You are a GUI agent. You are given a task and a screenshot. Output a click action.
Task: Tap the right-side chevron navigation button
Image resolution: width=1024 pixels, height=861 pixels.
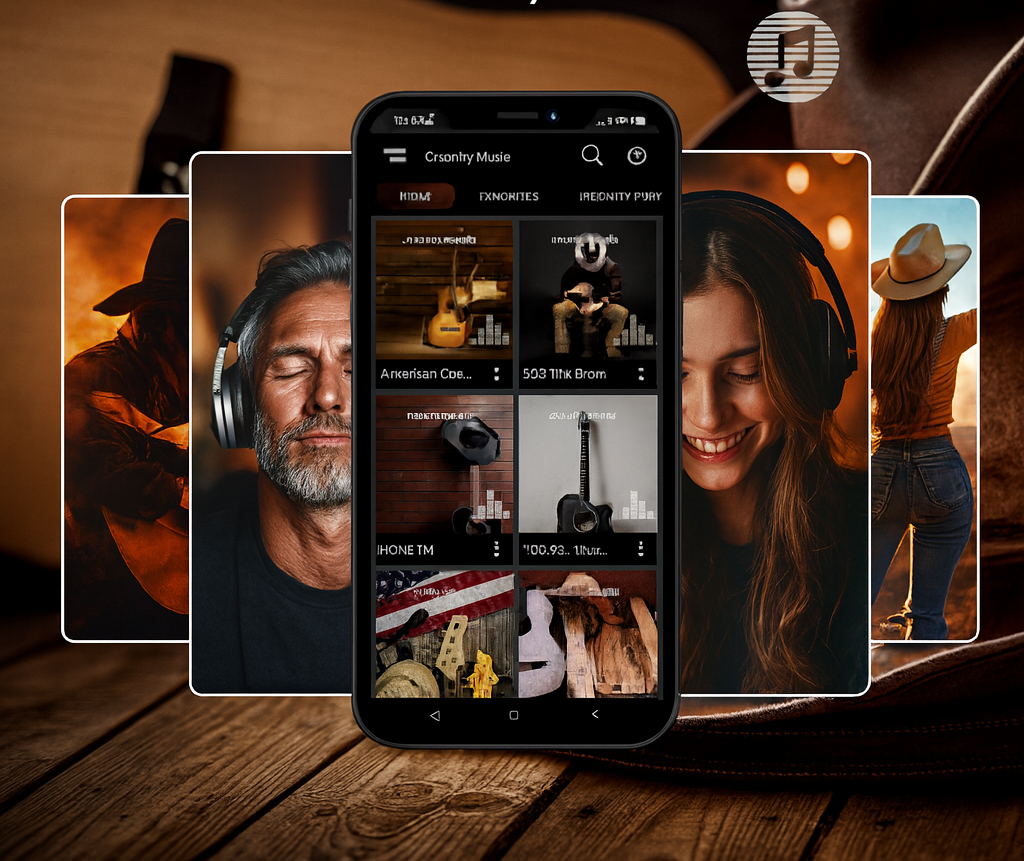click(595, 715)
